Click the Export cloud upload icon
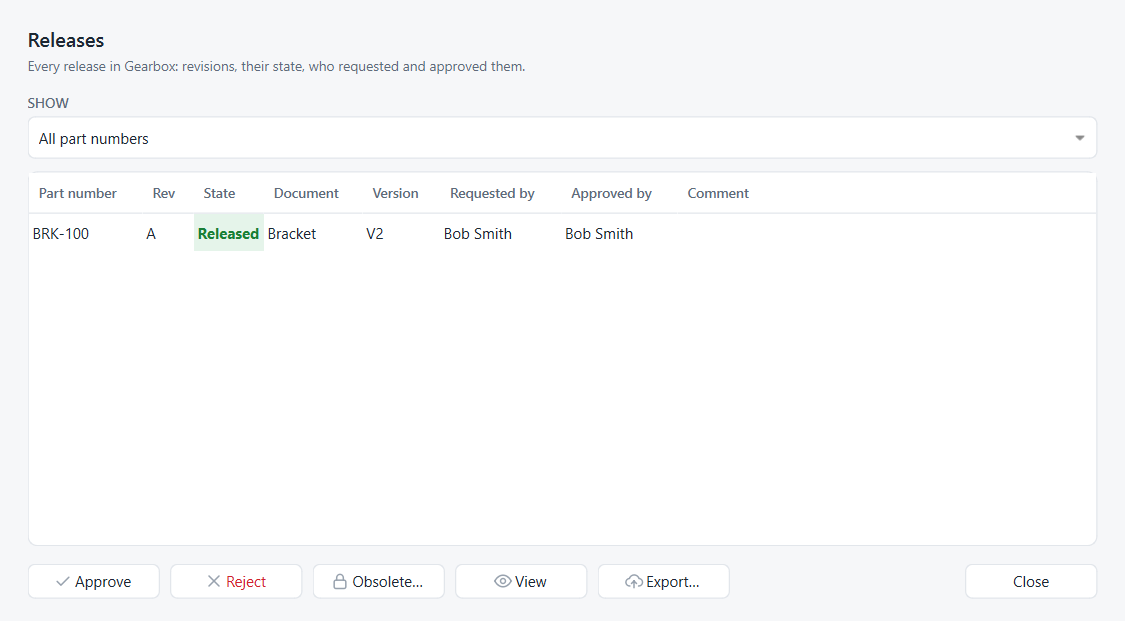Image resolution: width=1125 pixels, height=621 pixels. [x=634, y=582]
